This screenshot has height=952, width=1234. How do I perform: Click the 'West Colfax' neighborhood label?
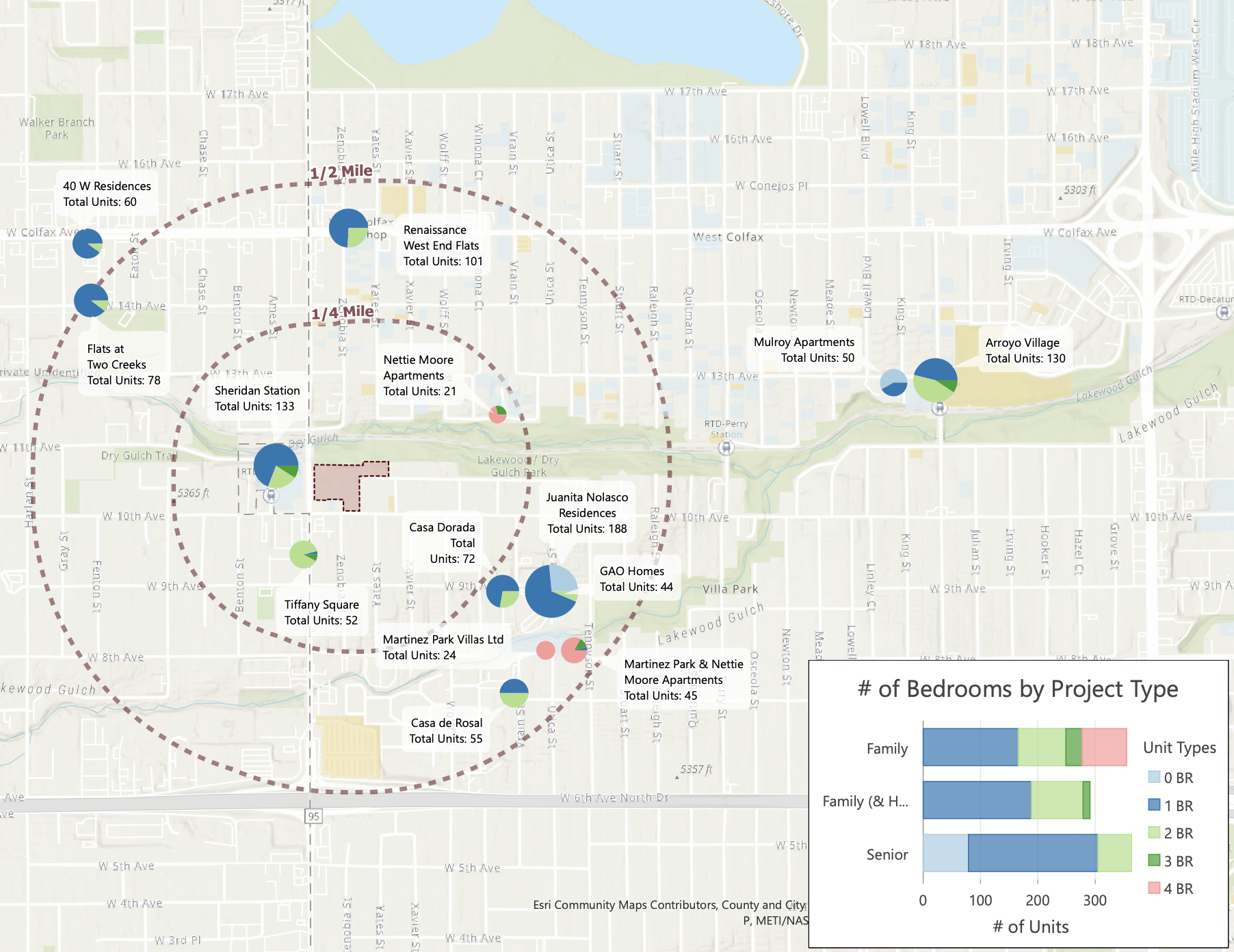click(728, 237)
